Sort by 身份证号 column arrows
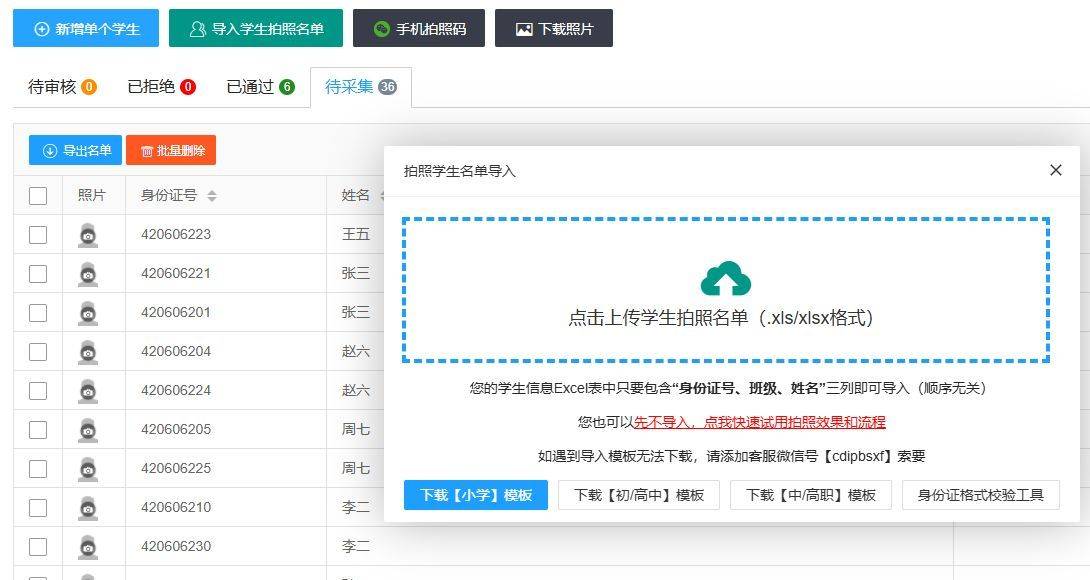Image resolution: width=1090 pixels, height=580 pixels. click(211, 196)
